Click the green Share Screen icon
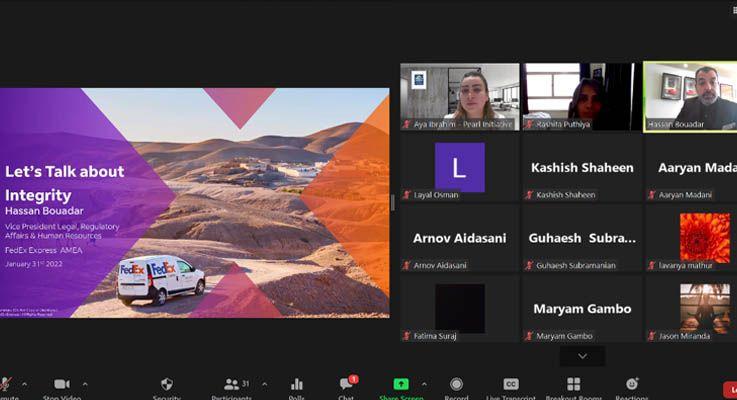 click(401, 384)
